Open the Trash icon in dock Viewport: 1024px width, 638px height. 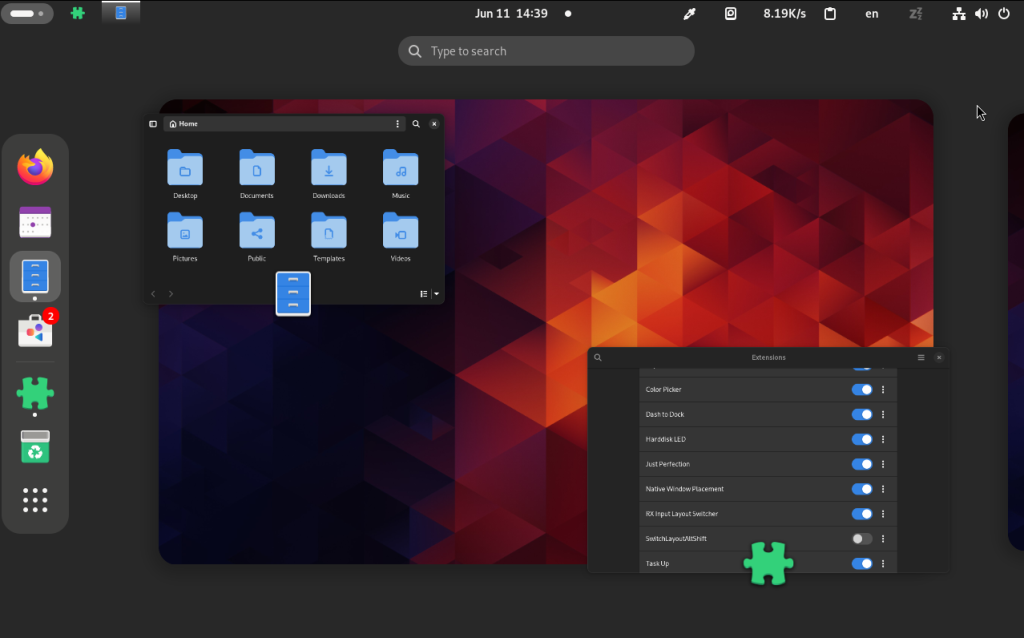tap(35, 447)
